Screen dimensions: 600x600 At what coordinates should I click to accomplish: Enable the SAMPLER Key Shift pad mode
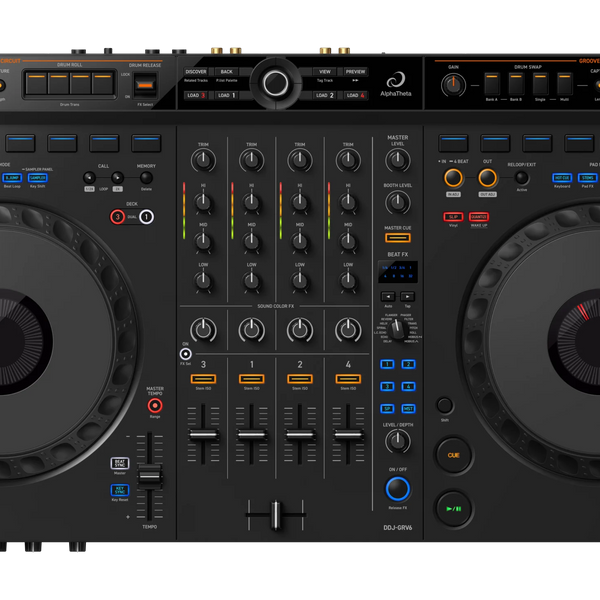[38, 178]
